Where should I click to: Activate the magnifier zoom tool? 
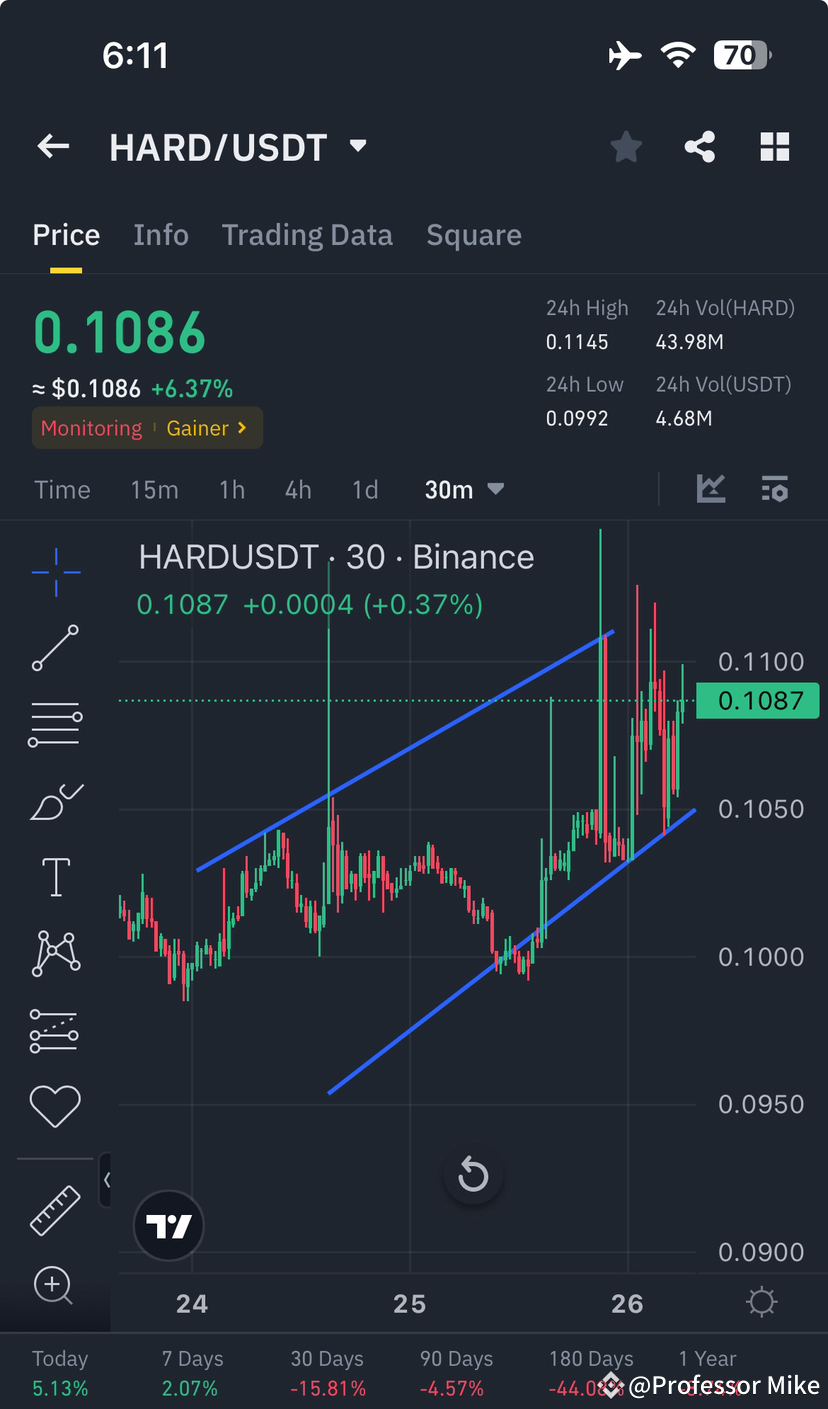[55, 1287]
